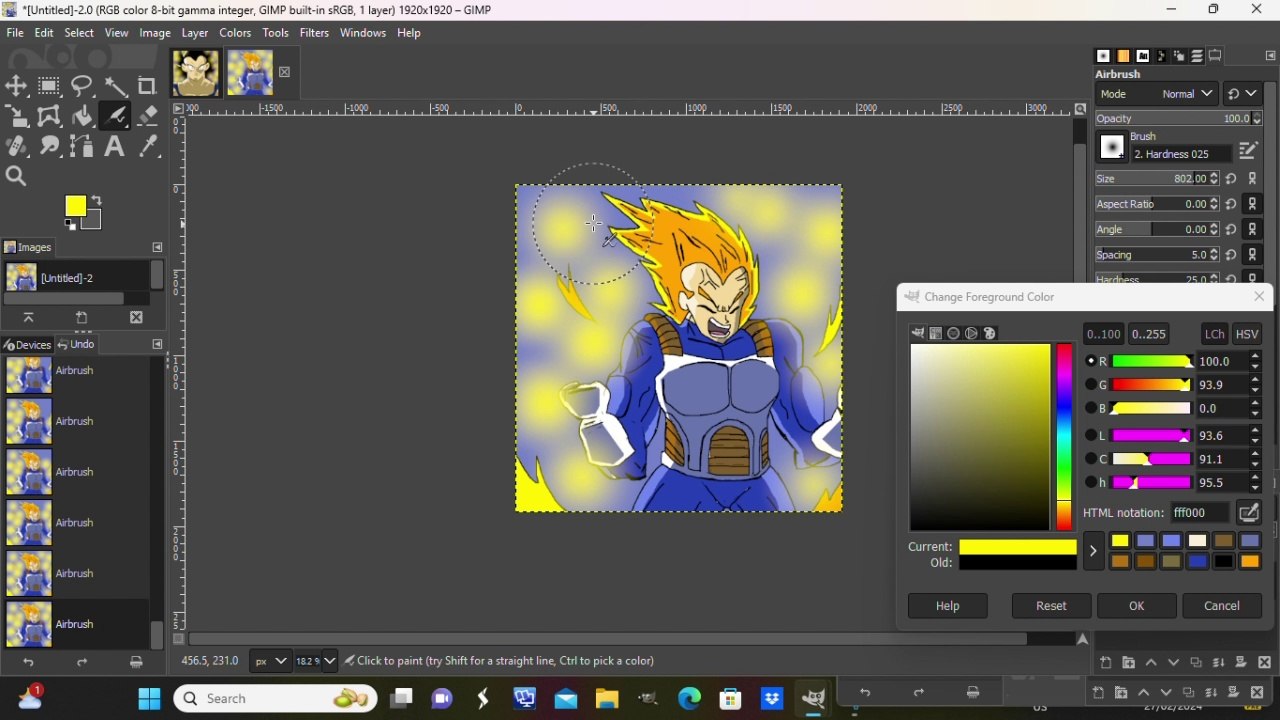Screen dimensions: 1280x720
Task: Open the Images panel configuration menu
Action: tap(157, 247)
